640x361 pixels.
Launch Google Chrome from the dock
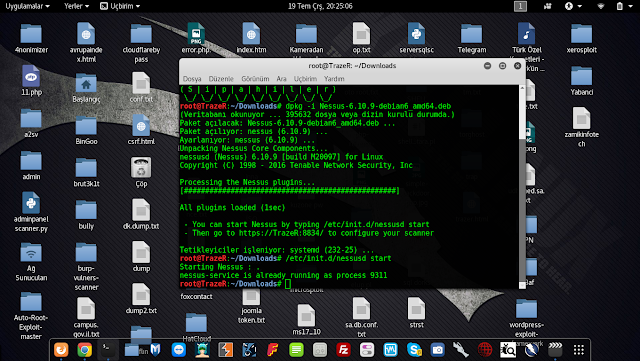84,350
